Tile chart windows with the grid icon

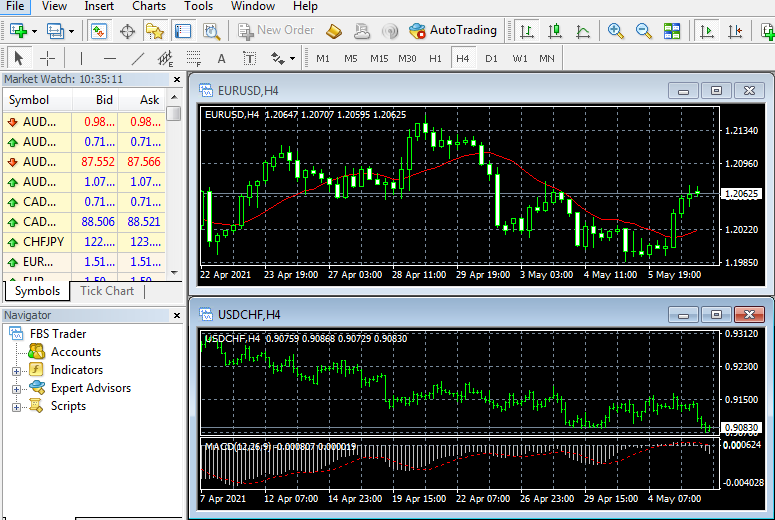point(672,31)
